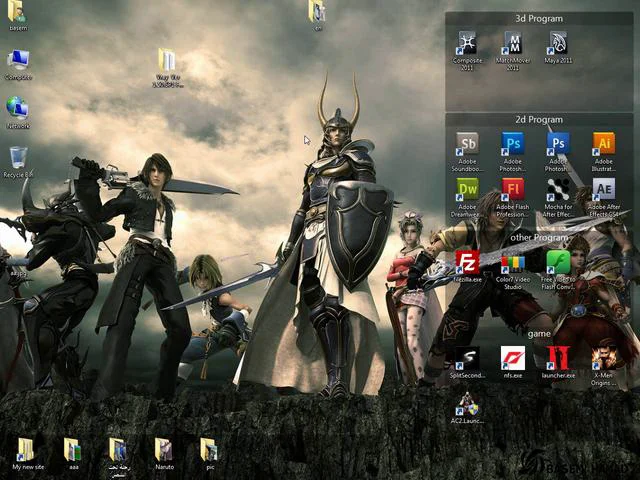Image resolution: width=640 pixels, height=480 pixels.
Task: Launch the SplitSecond game shortcut
Action: pos(467,362)
